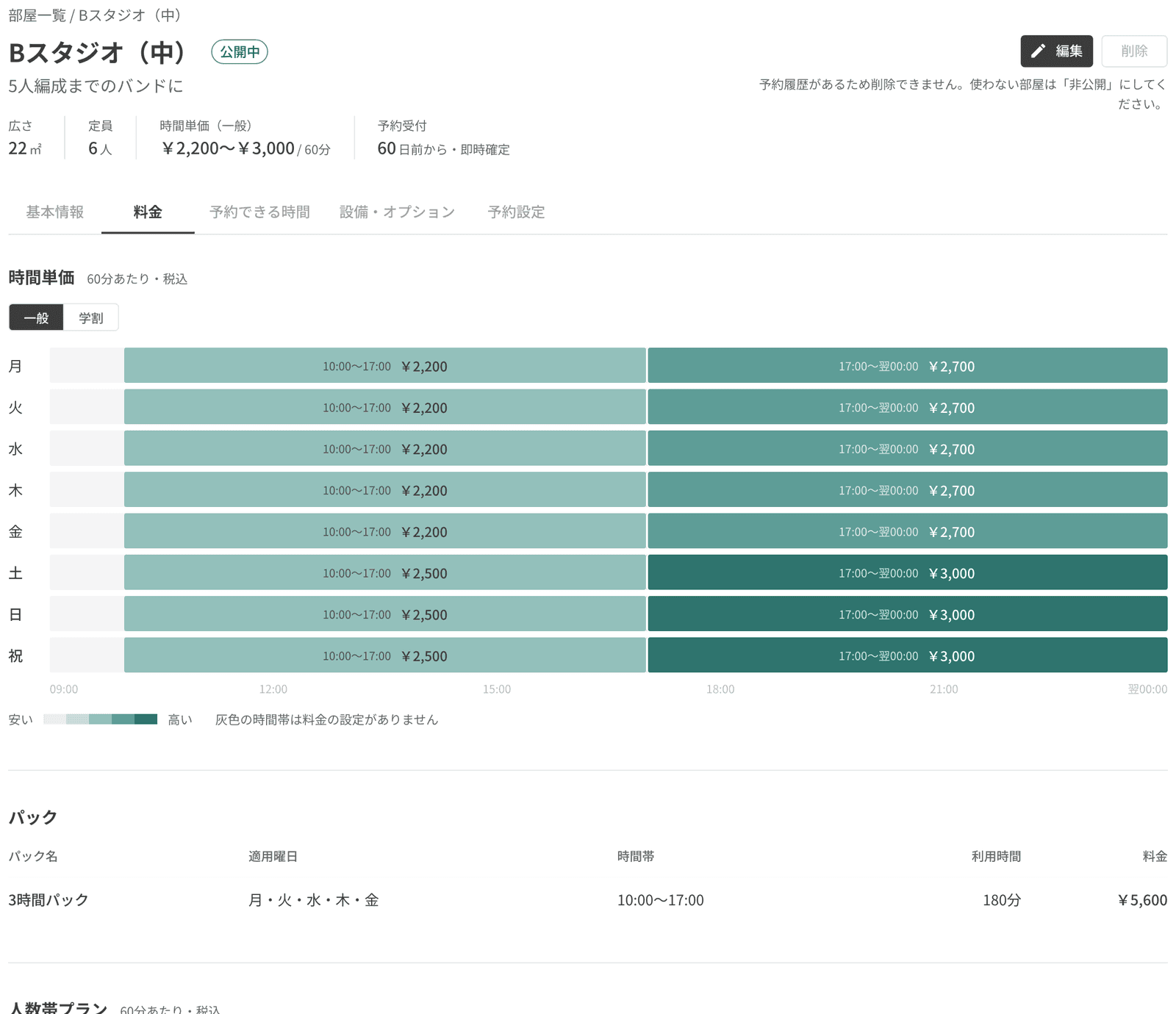Click the 18:00 time axis label

(x=720, y=689)
